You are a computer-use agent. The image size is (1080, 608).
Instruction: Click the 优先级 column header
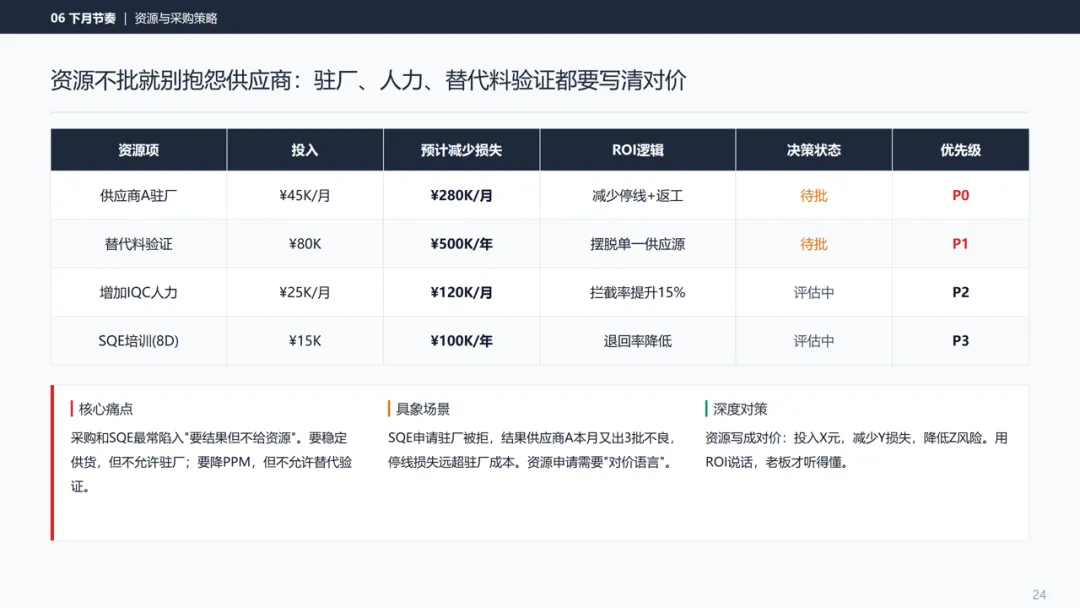click(x=960, y=150)
